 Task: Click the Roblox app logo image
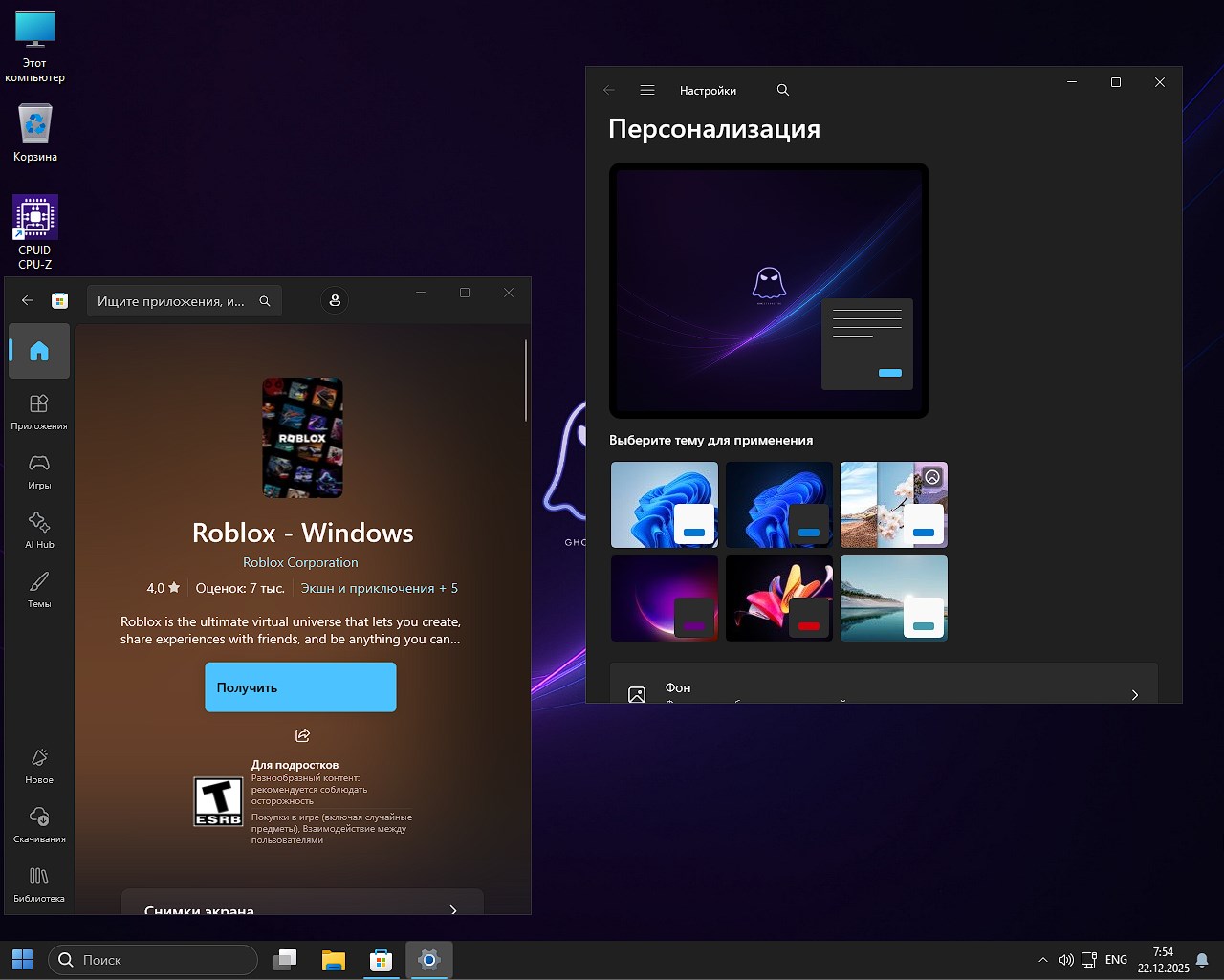[302, 438]
